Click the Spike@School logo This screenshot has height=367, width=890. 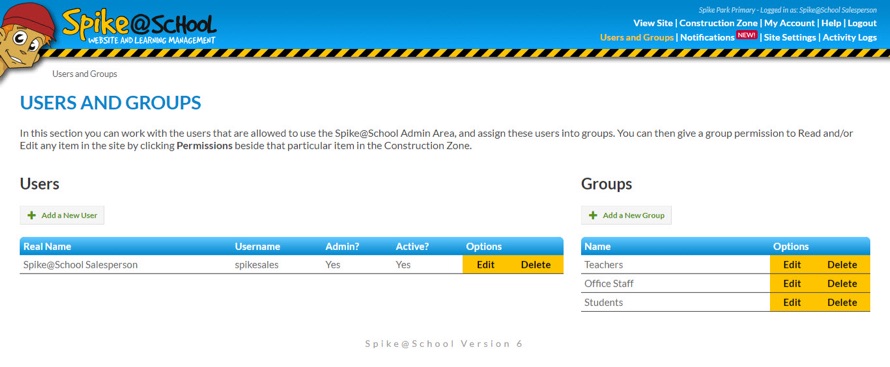[139, 27]
